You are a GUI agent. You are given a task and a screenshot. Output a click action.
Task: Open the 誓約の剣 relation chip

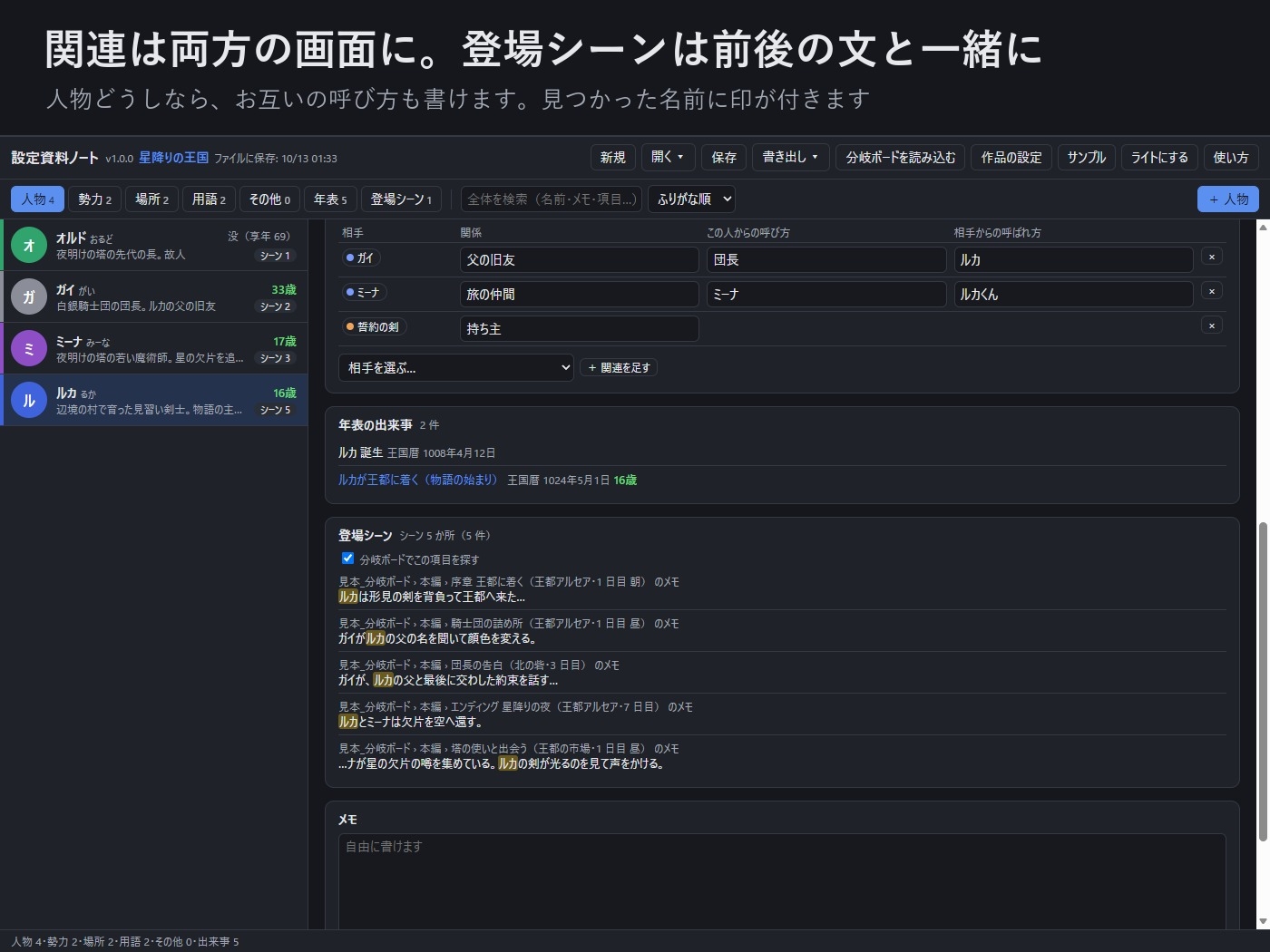374,326
